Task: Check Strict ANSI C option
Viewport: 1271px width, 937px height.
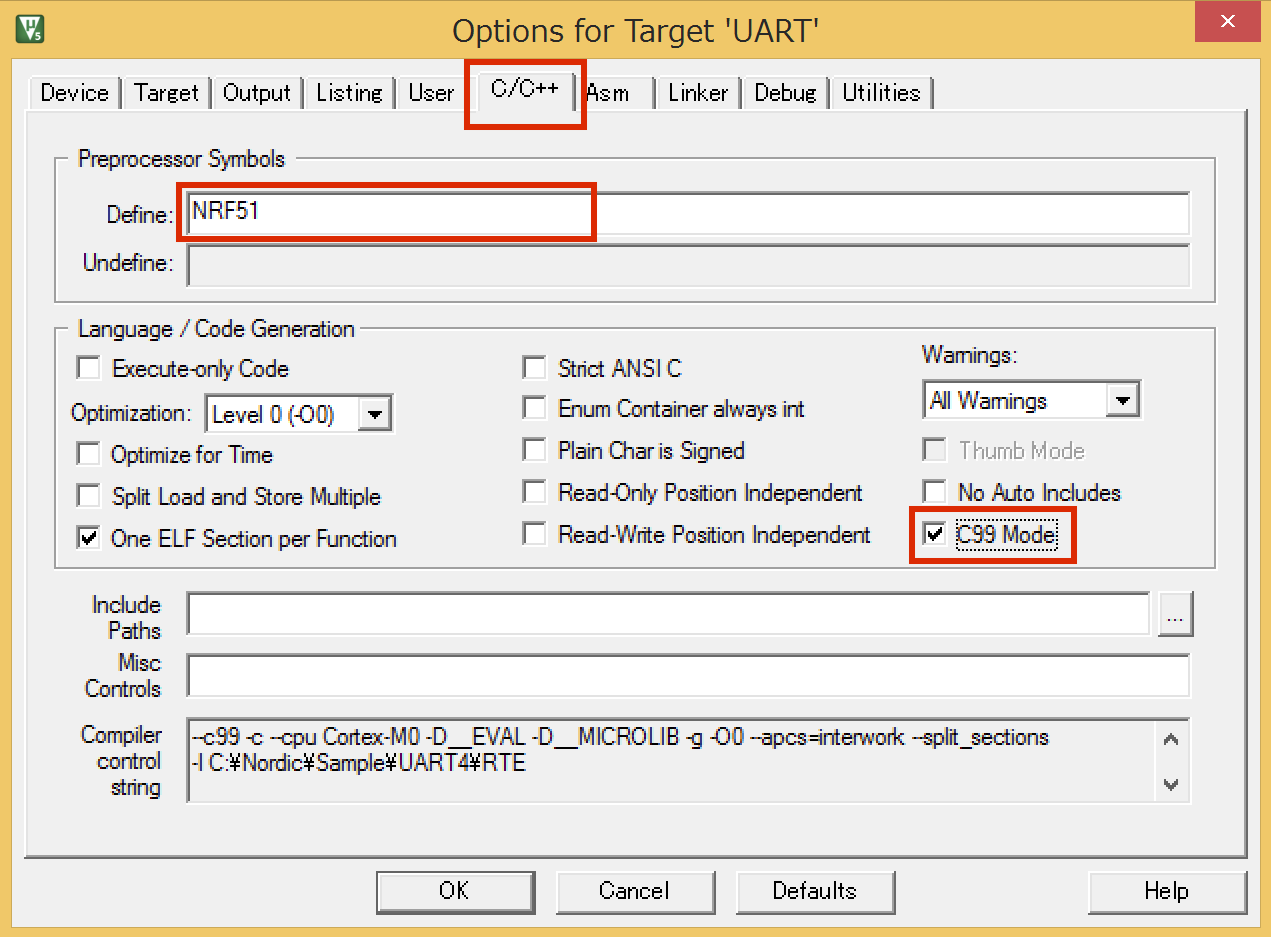Action: coord(536,369)
